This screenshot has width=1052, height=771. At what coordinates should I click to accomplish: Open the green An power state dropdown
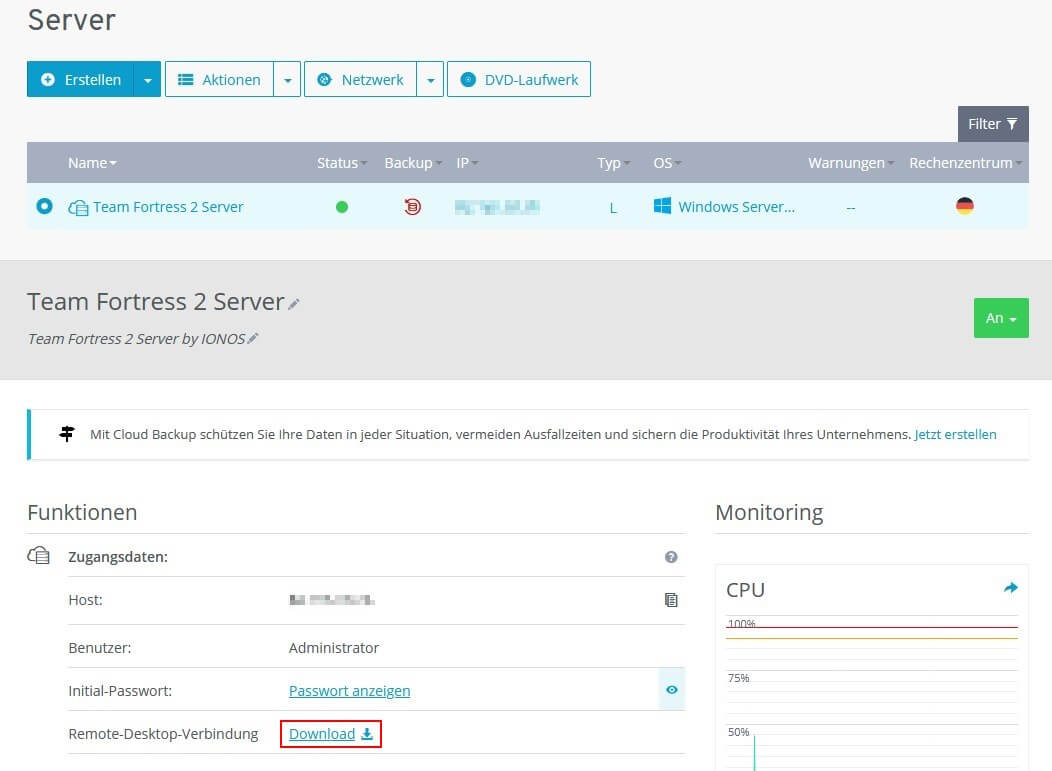[1001, 318]
